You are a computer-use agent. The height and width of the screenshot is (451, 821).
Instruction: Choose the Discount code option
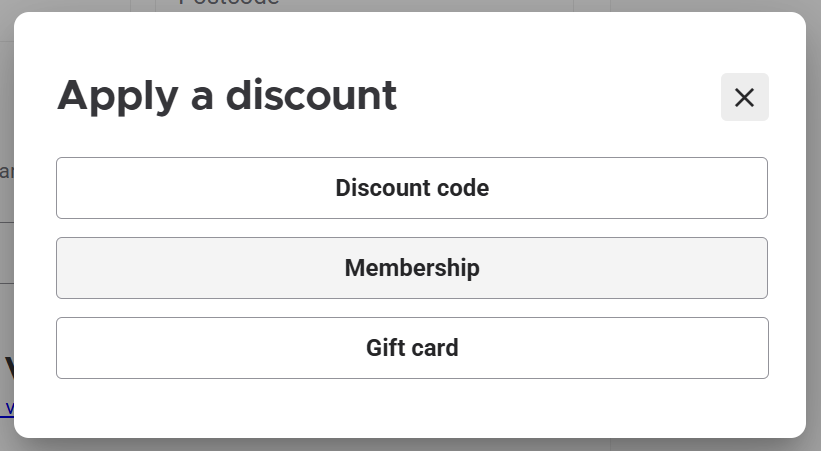(x=412, y=188)
